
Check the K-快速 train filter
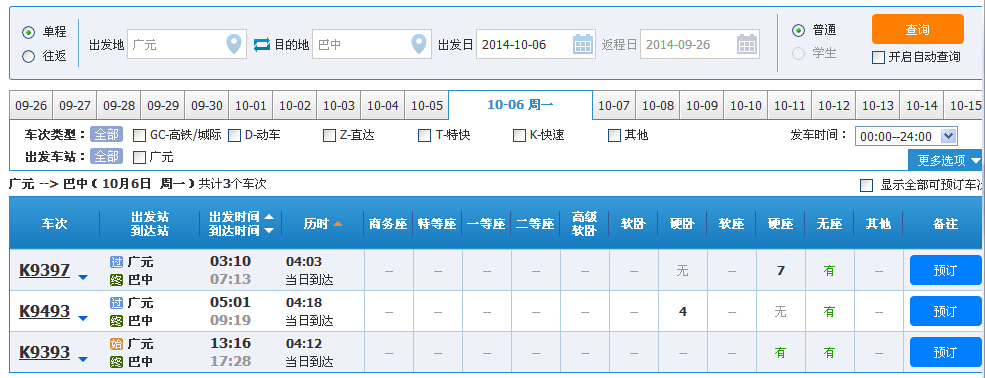[520, 136]
